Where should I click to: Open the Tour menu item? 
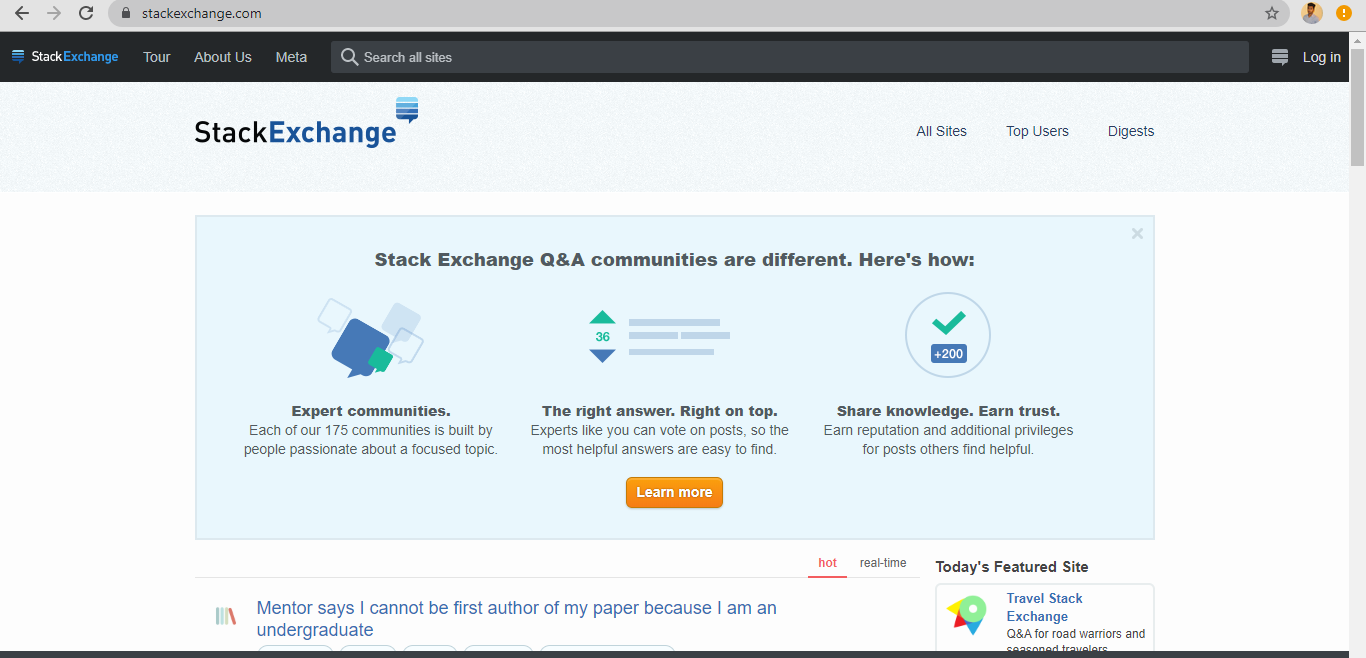pos(157,57)
